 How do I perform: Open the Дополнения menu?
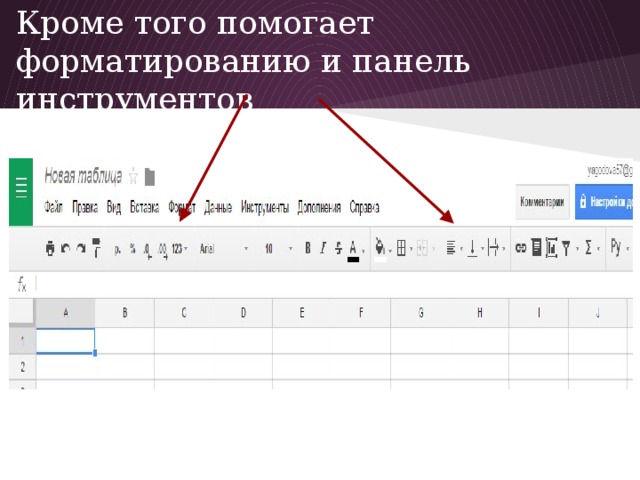pyautogui.click(x=319, y=207)
